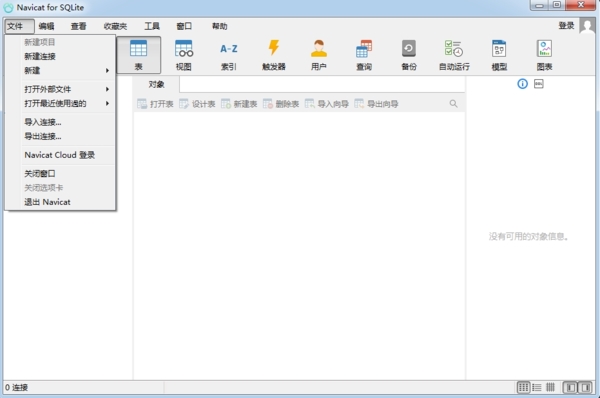Open the 触发器 trigger lightning icon
This screenshot has width=600, height=398.
(x=274, y=55)
